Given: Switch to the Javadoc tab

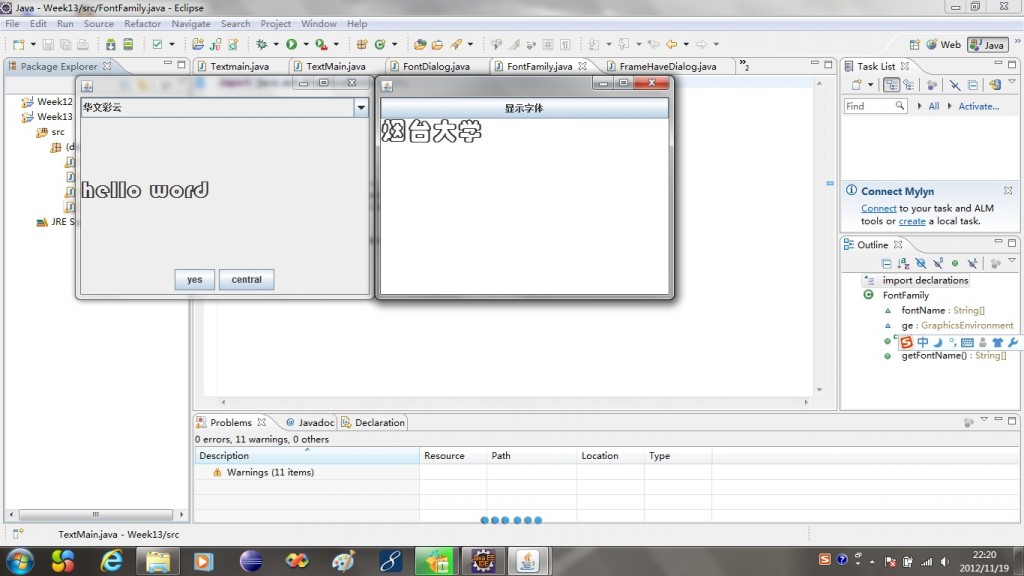Looking at the screenshot, I should point(310,423).
